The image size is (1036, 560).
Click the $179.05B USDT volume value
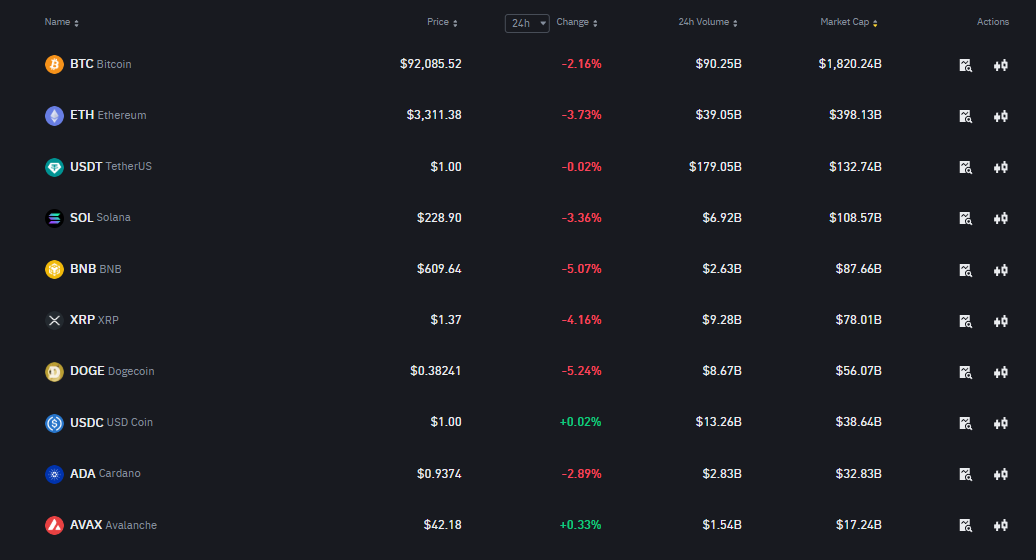click(716, 166)
